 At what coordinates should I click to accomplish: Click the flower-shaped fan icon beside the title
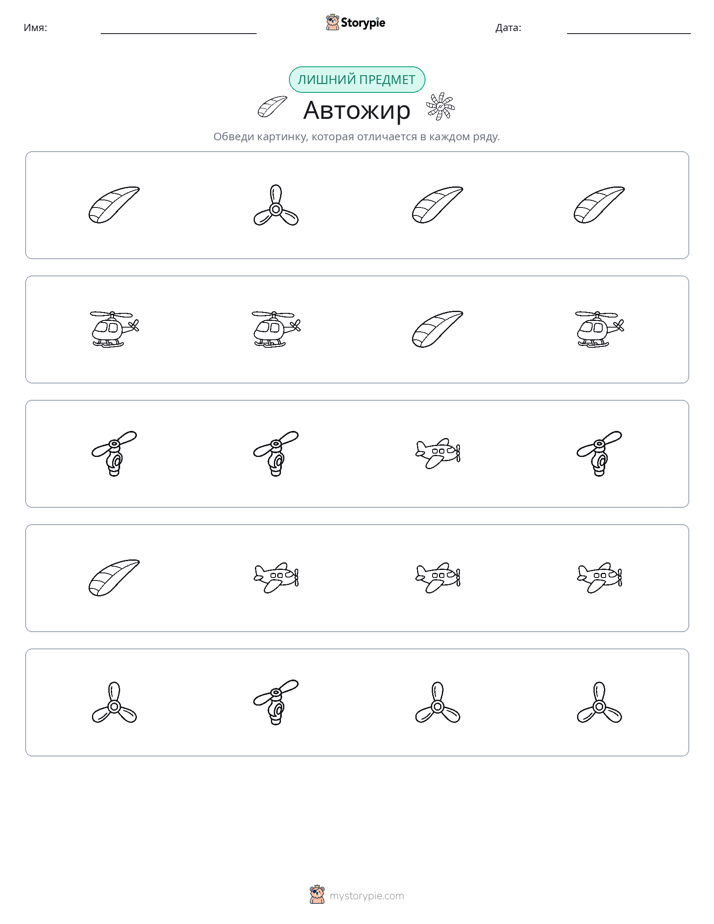441,107
